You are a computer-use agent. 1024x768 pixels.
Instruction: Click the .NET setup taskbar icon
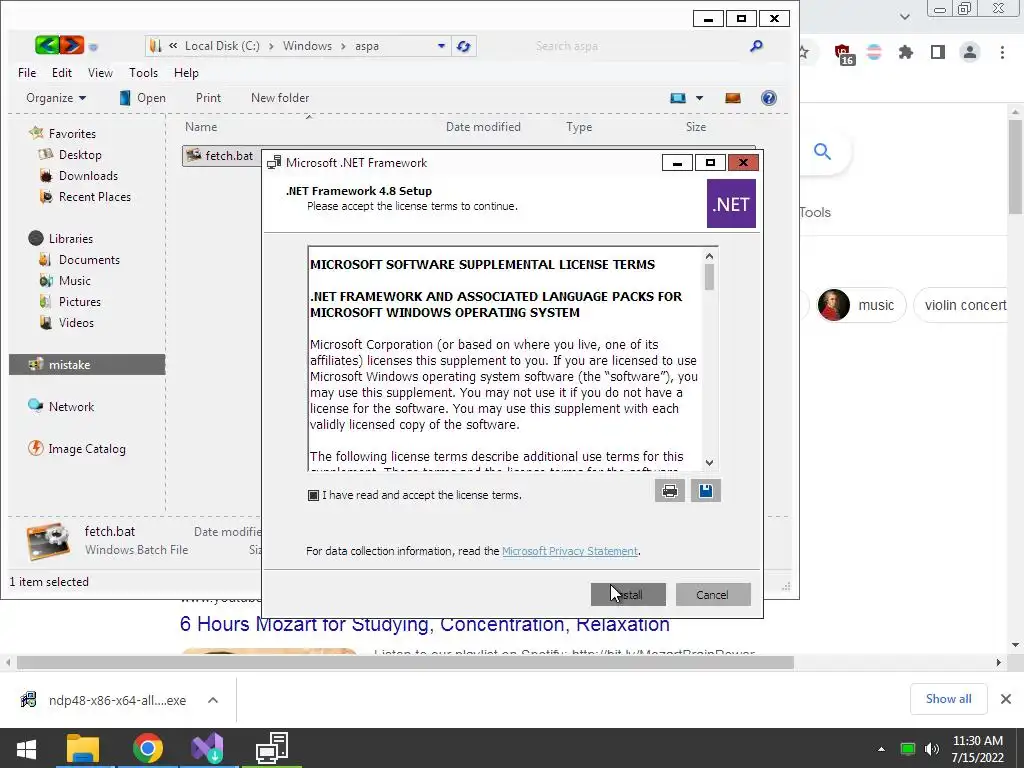click(272, 748)
